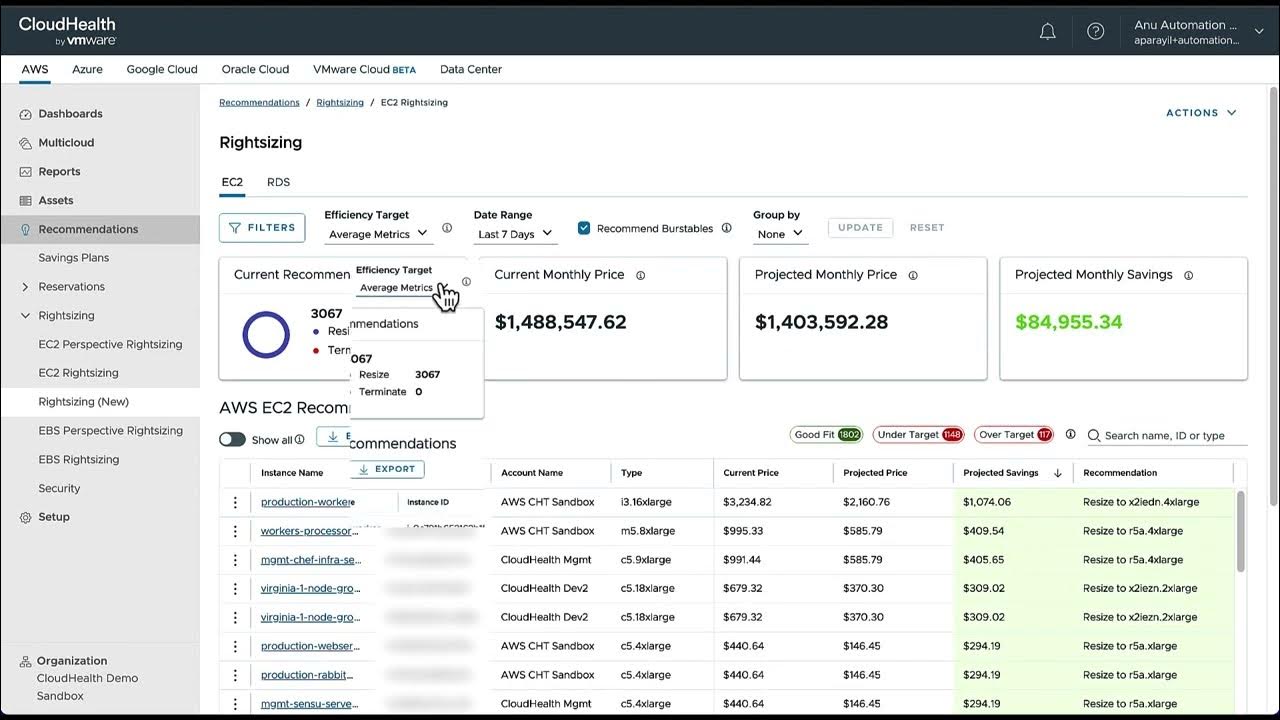Click info icon next to Show all
The image size is (1280, 720).
[x=300, y=440]
